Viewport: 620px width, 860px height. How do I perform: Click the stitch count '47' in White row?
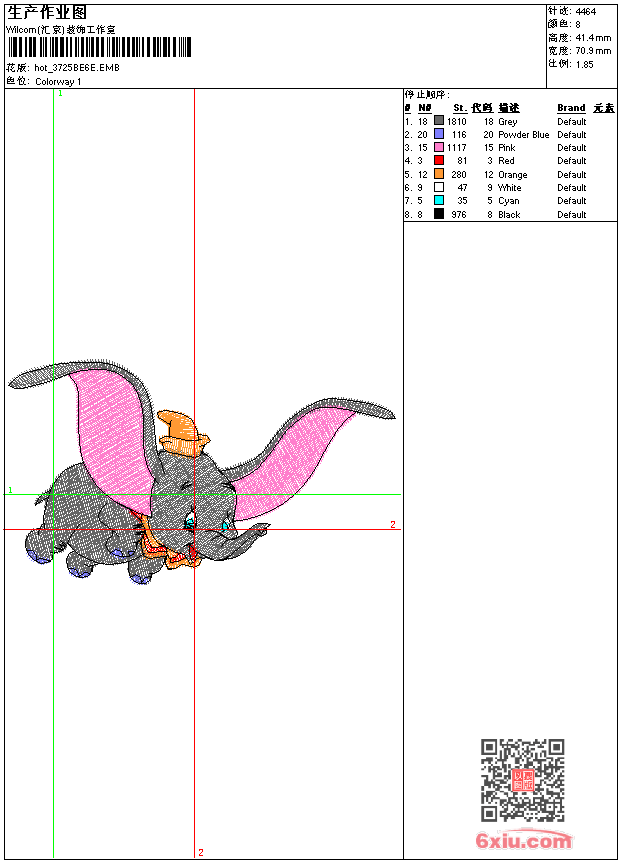click(x=462, y=188)
